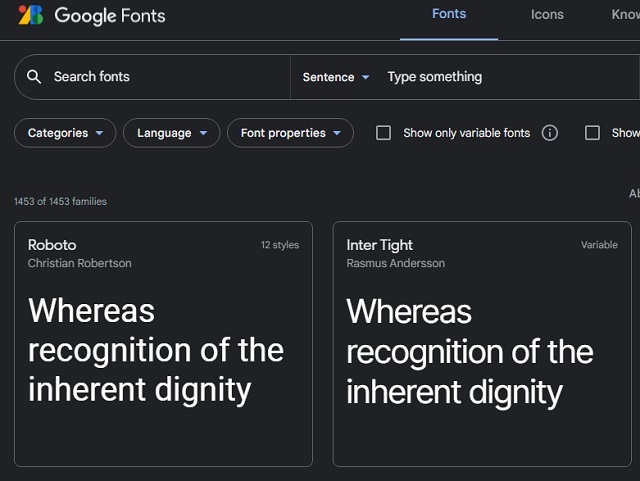Image resolution: width=640 pixels, height=481 pixels.
Task: Tick the partially visible second Show checkbox
Action: point(592,133)
